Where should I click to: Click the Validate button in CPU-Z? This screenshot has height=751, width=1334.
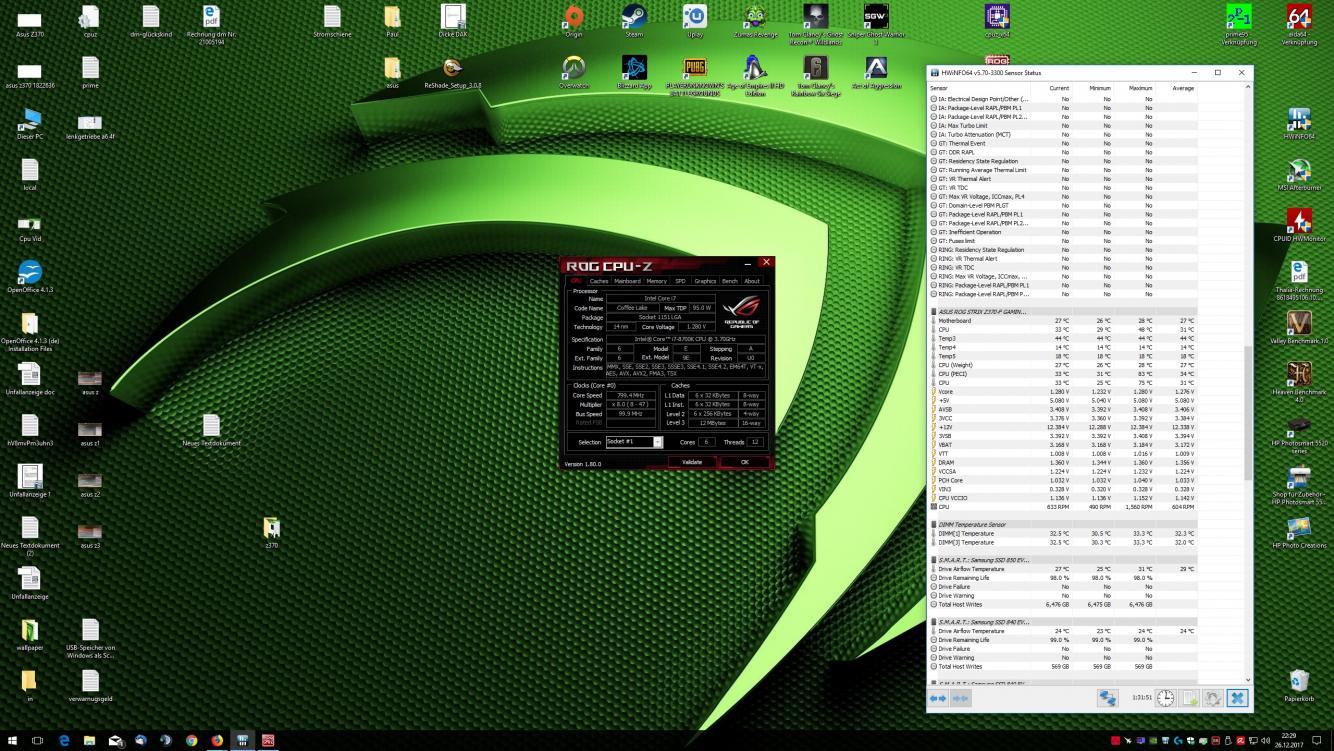(x=692, y=462)
